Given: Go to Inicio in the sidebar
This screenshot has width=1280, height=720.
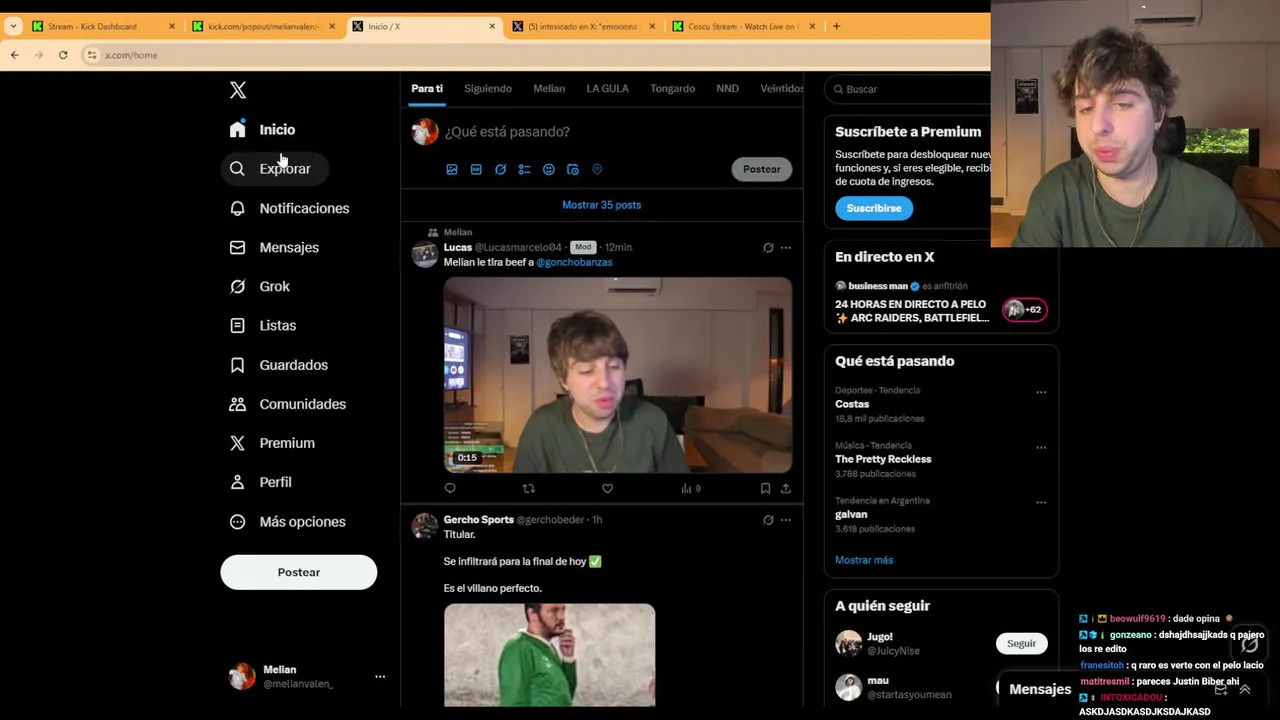Looking at the screenshot, I should pyautogui.click(x=262, y=129).
